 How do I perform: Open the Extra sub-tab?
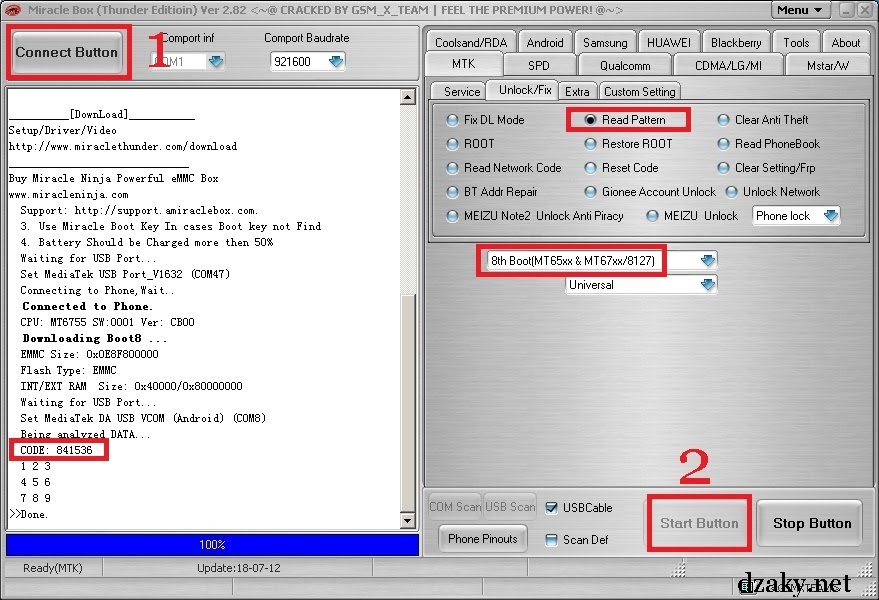coord(577,91)
